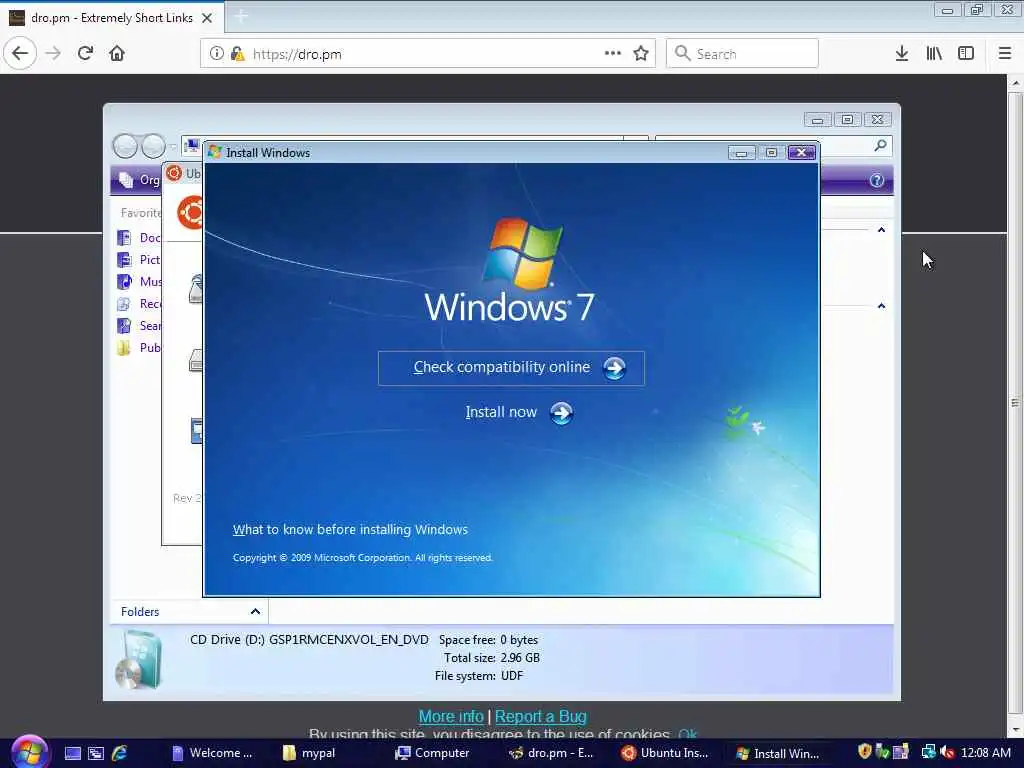Switch to Welcome taskbar button
The image size is (1024, 768).
click(212, 753)
